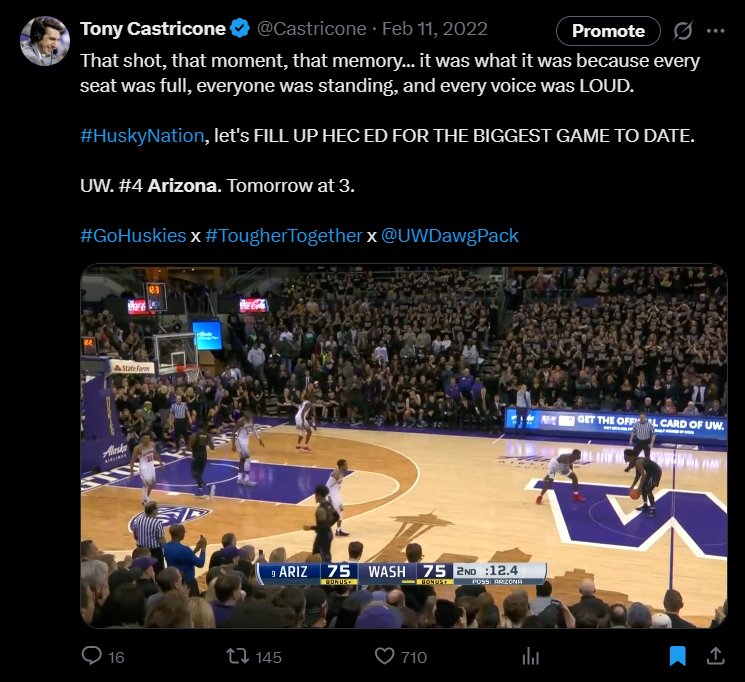
Task: Follow the #GoHuskies hashtag link
Action: 133,236
